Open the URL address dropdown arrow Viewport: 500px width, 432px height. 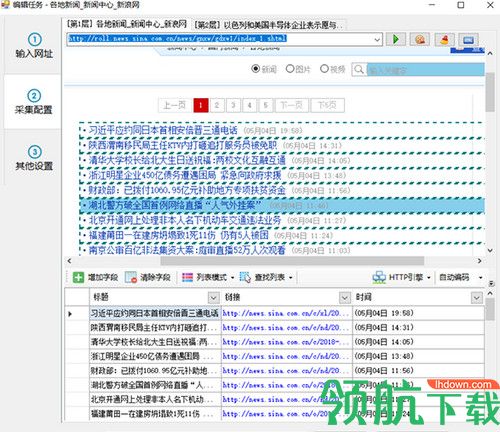tap(377, 40)
